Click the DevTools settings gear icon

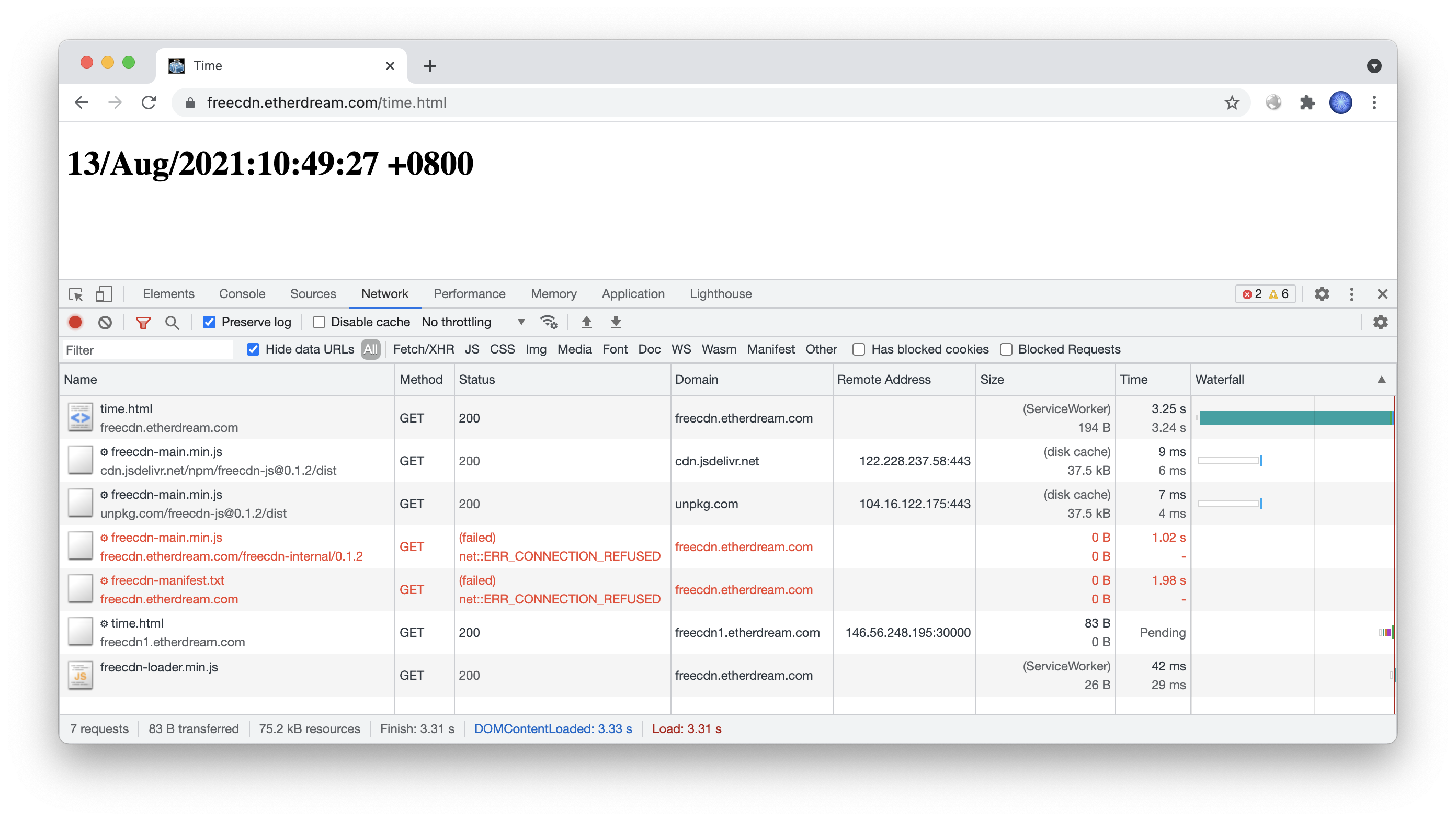click(x=1322, y=294)
